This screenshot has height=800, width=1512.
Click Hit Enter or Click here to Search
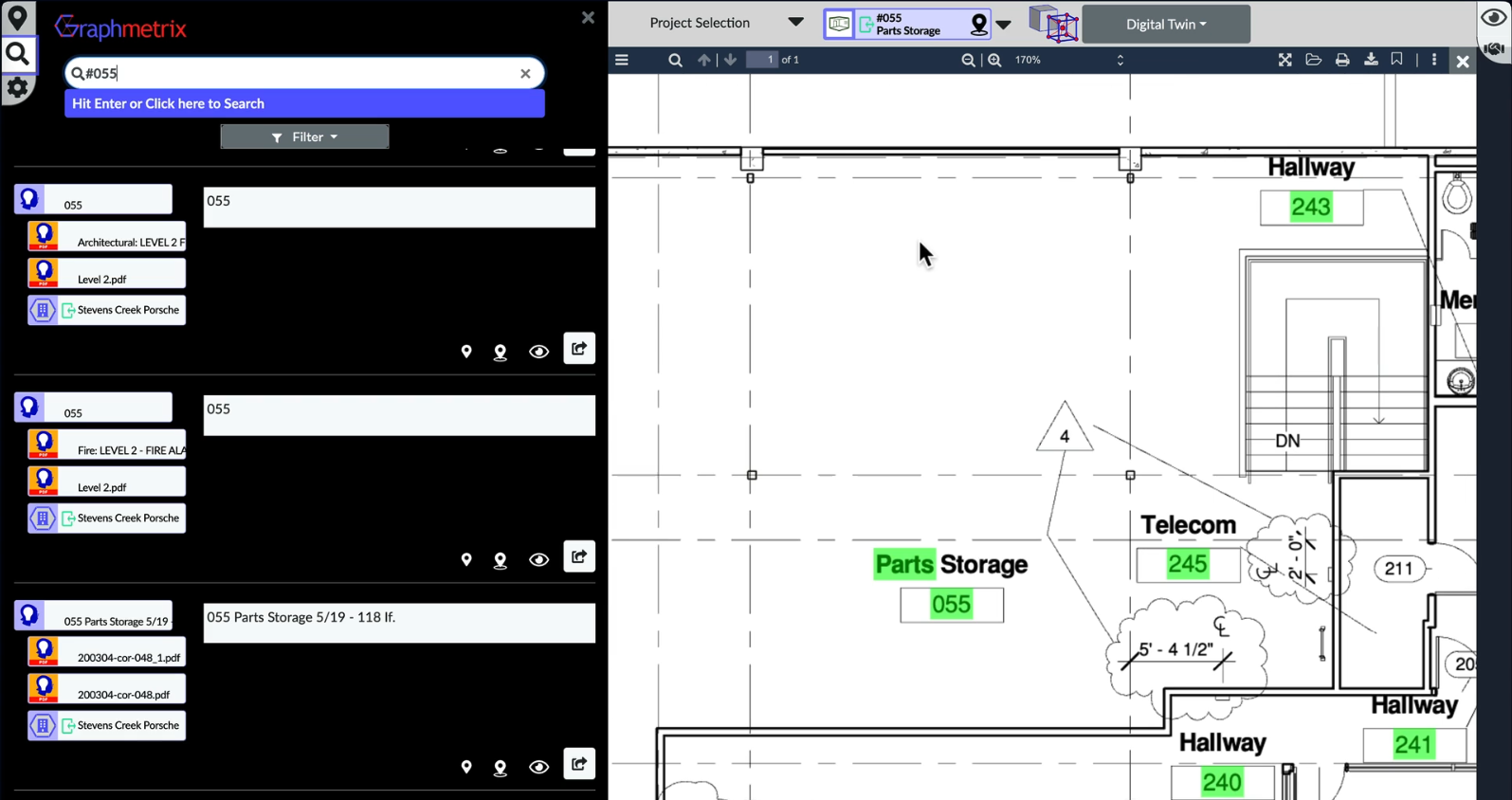(x=304, y=103)
